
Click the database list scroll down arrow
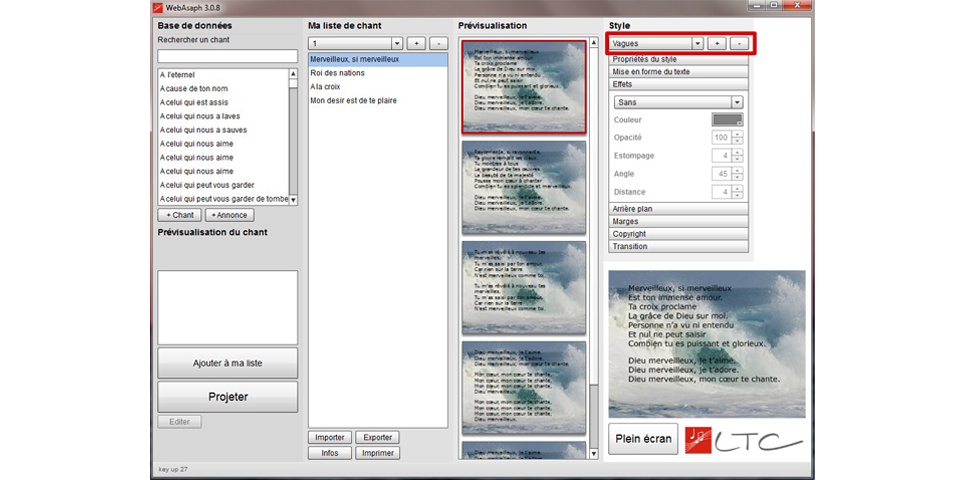click(x=293, y=200)
